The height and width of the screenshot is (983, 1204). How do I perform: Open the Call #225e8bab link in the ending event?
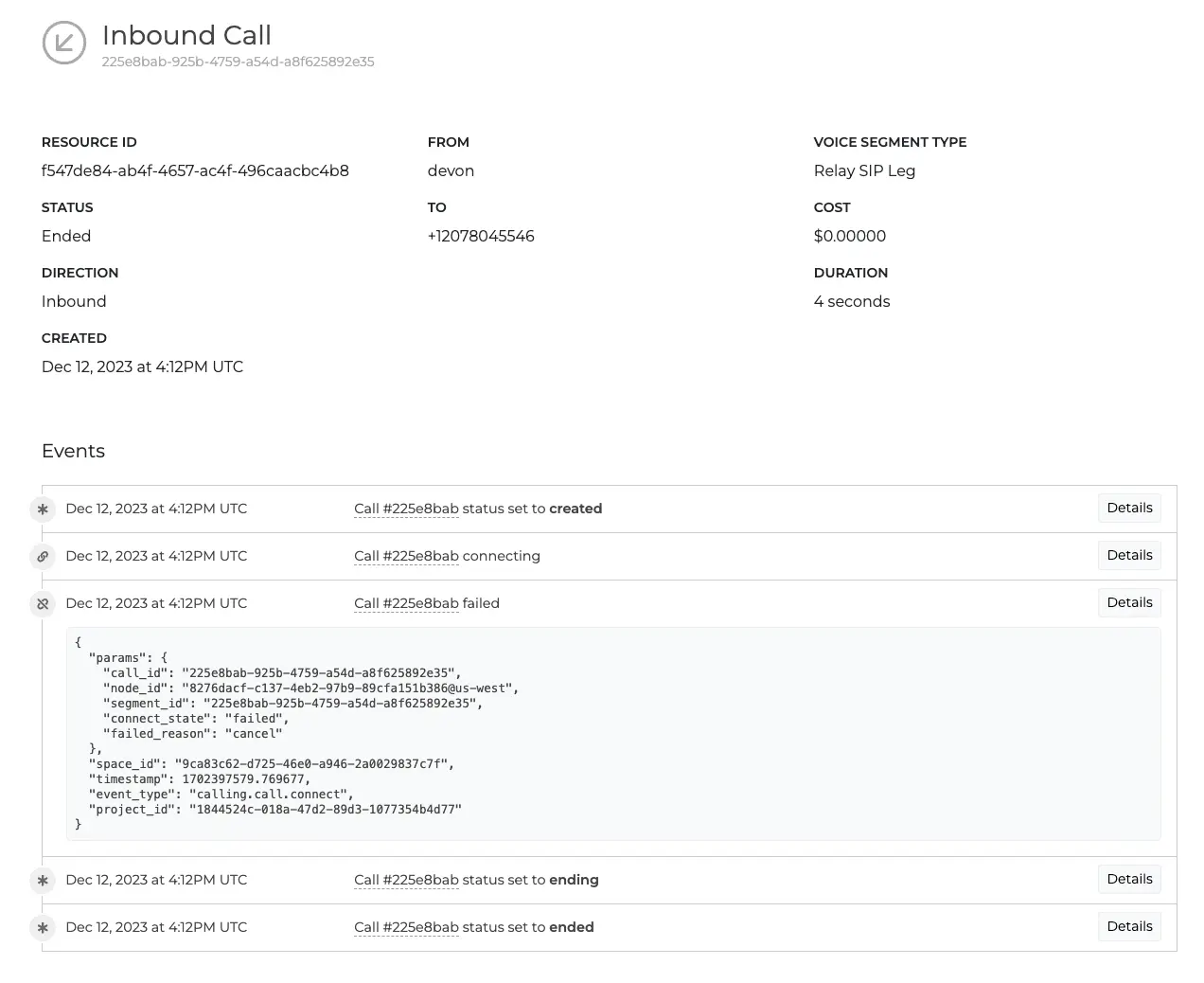pos(406,881)
